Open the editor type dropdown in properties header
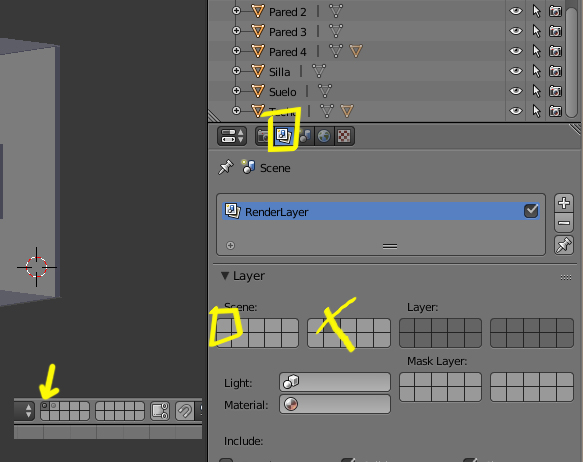The width and height of the screenshot is (583, 462). [x=232, y=136]
